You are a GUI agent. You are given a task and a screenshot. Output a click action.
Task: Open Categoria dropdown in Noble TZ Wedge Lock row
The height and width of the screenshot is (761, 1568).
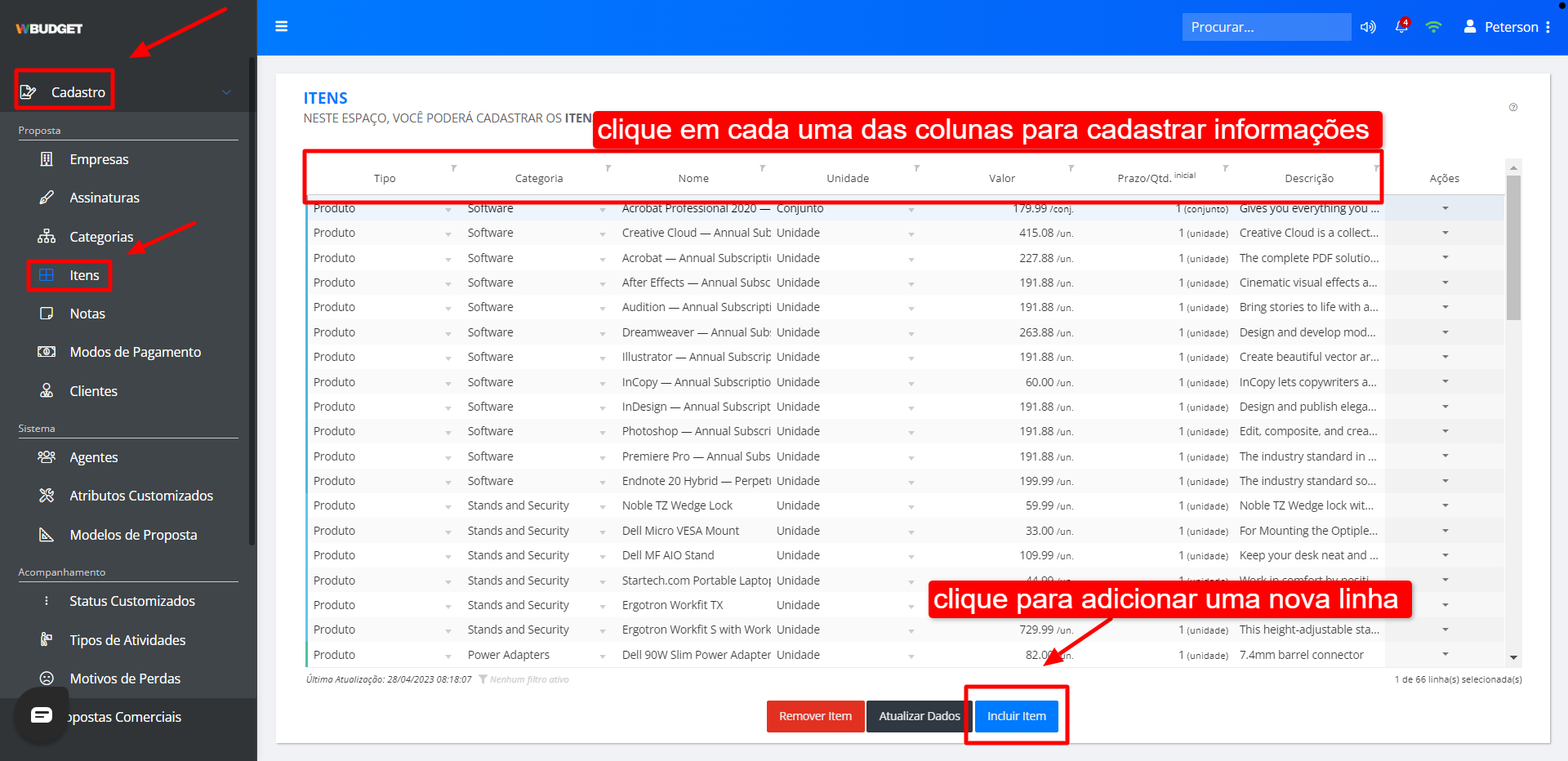603,507
